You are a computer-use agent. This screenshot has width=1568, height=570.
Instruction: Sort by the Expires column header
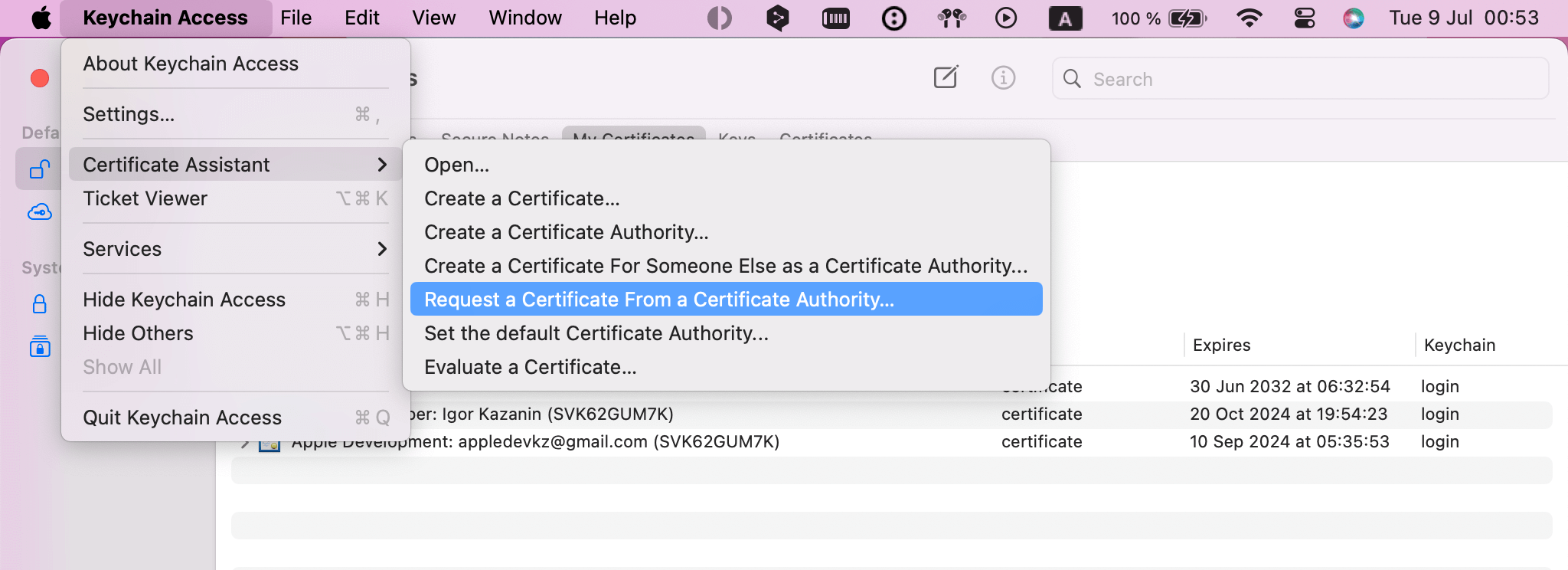1221,345
